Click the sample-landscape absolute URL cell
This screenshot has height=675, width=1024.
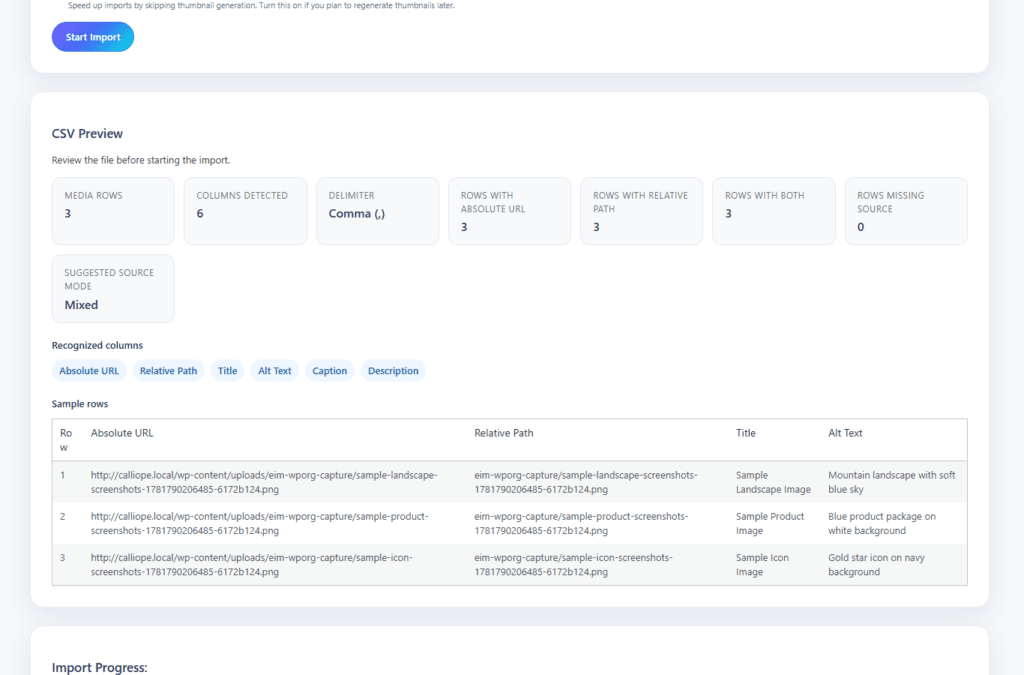click(264, 482)
